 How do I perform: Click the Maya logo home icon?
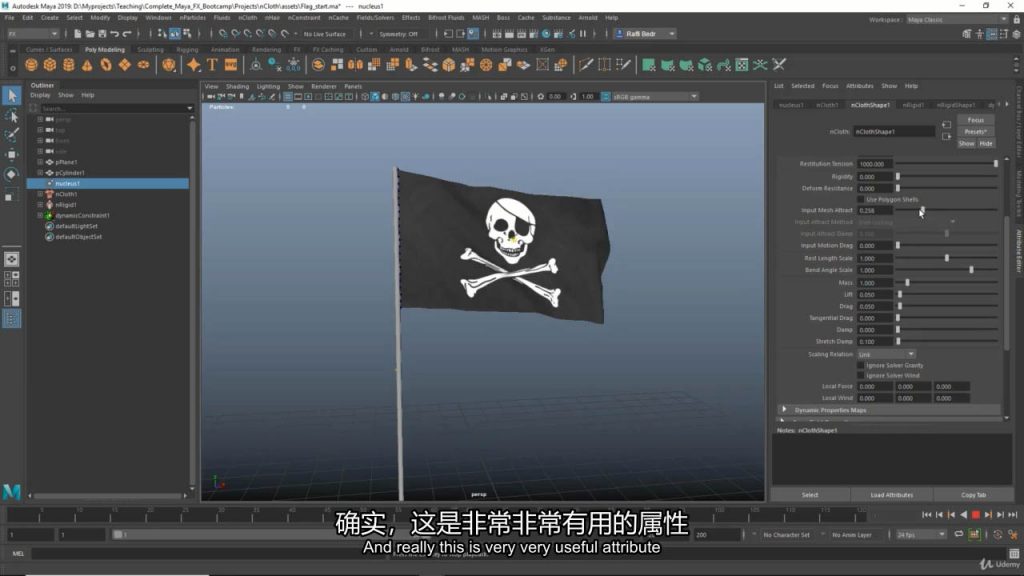click(12, 491)
